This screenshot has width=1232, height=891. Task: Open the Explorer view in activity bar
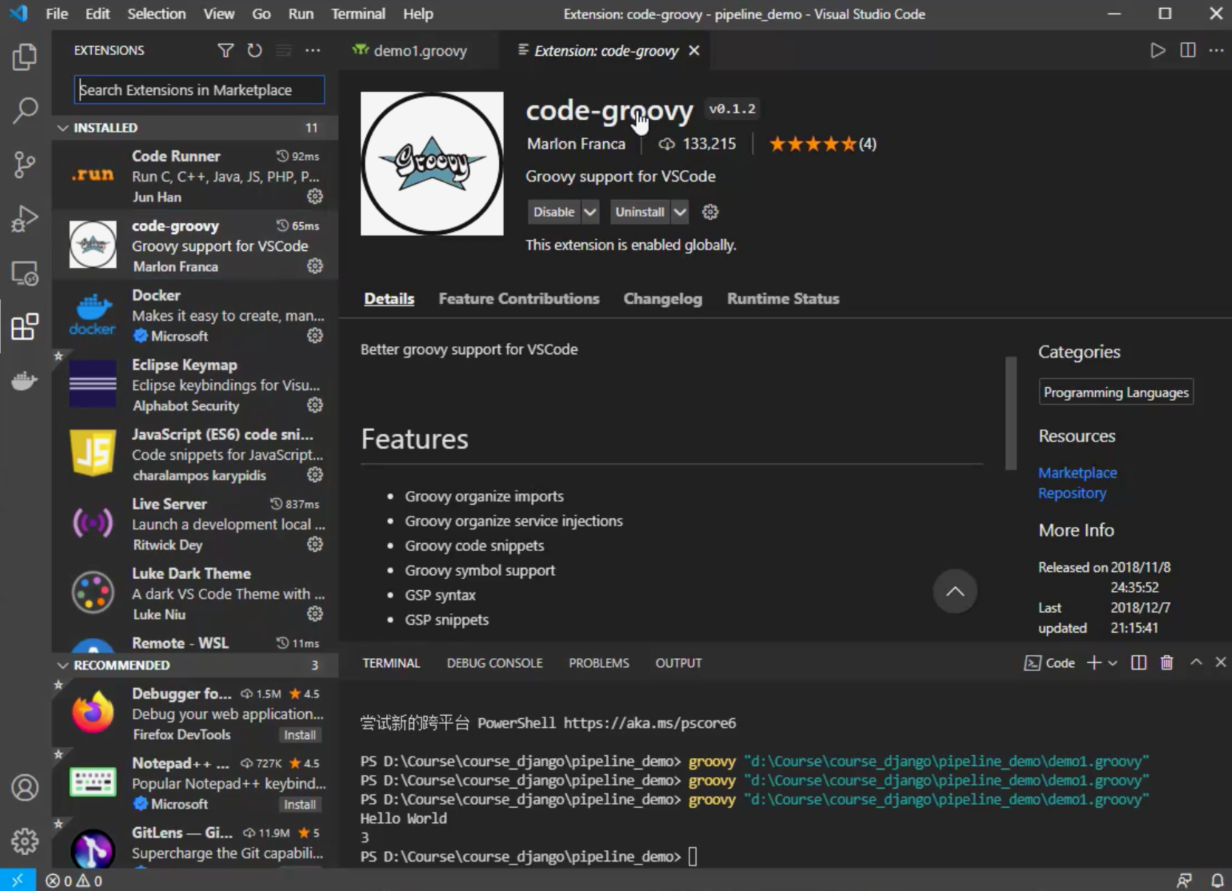pos(25,57)
